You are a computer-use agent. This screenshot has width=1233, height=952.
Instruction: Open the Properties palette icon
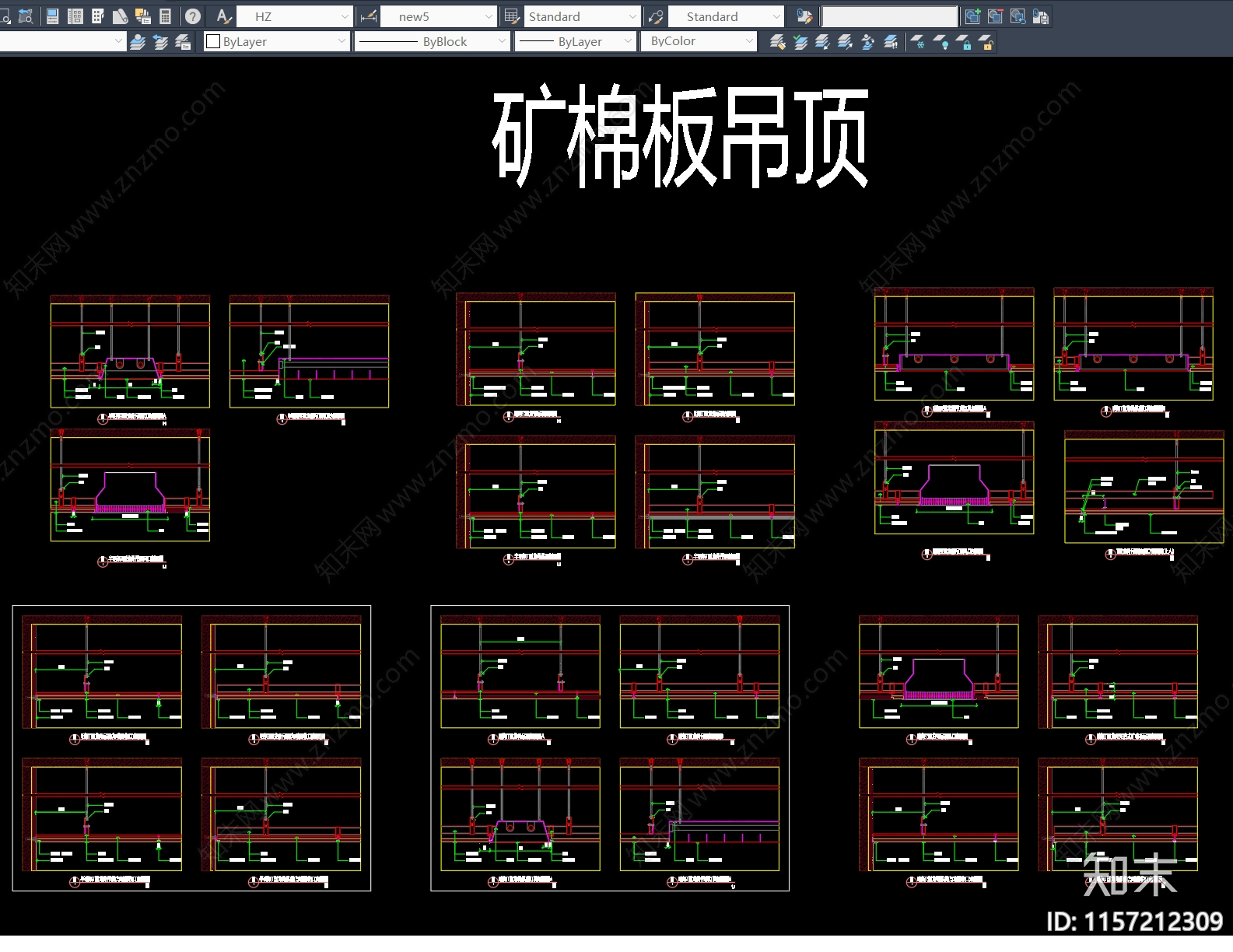pyautogui.click(x=53, y=16)
